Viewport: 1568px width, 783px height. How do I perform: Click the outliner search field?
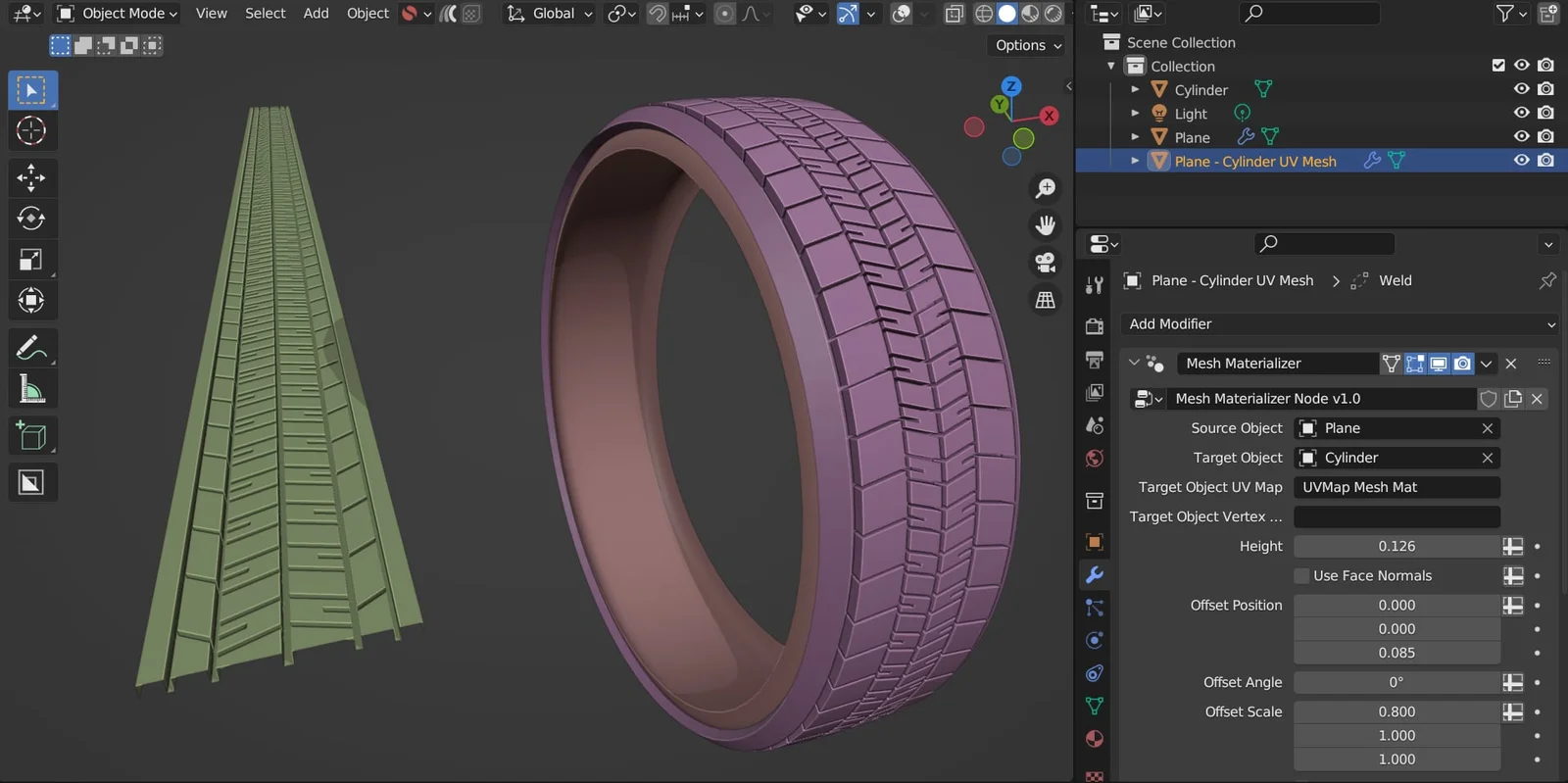[1309, 14]
